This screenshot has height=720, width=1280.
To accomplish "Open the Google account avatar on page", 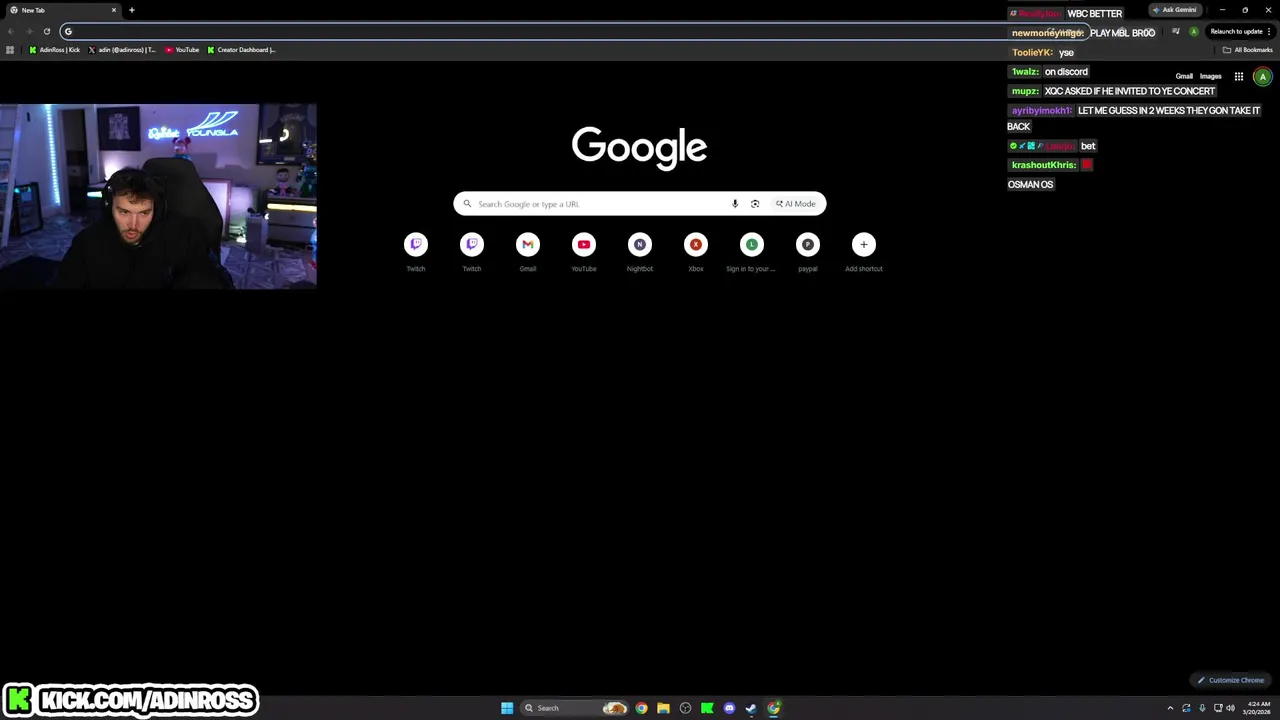I will (1262, 76).
